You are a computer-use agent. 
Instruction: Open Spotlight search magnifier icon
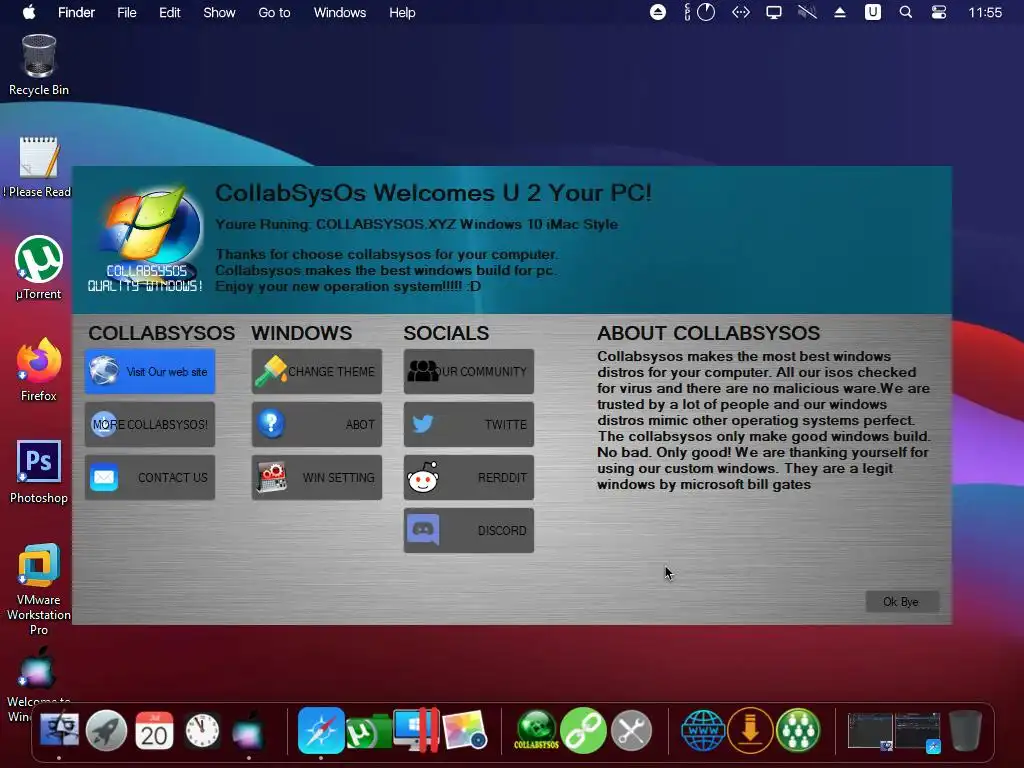tap(906, 12)
